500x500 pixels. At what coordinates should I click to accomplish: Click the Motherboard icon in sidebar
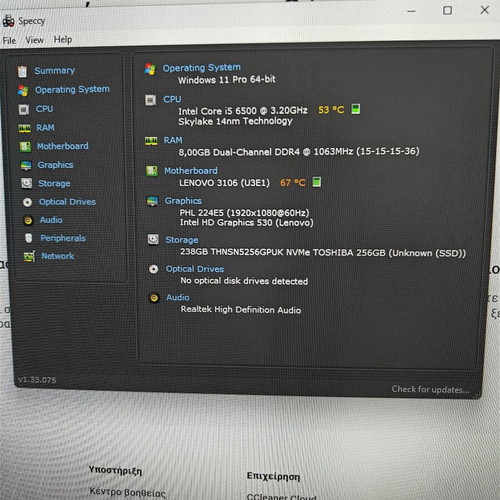coord(25,147)
